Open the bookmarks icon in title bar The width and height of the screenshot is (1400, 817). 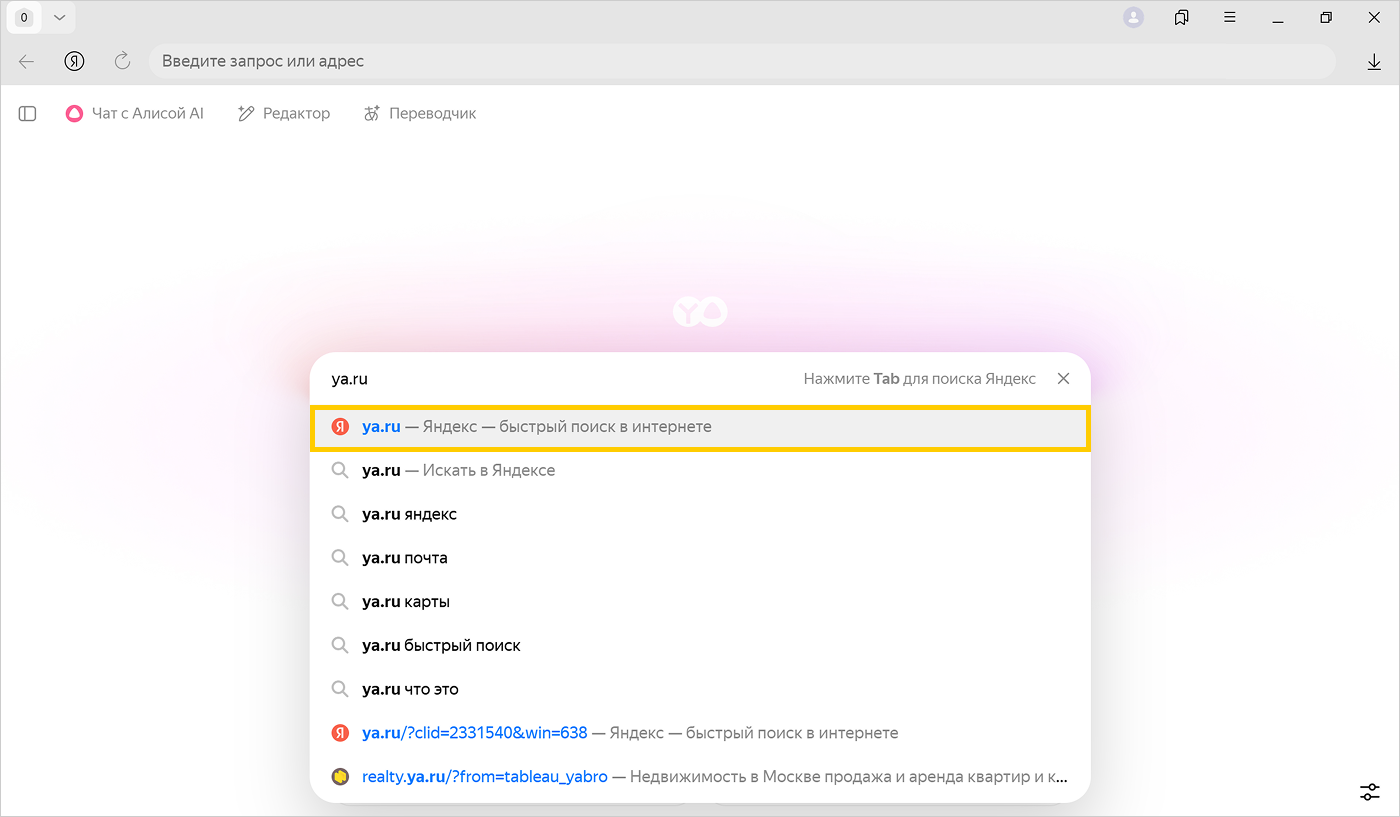point(1181,17)
